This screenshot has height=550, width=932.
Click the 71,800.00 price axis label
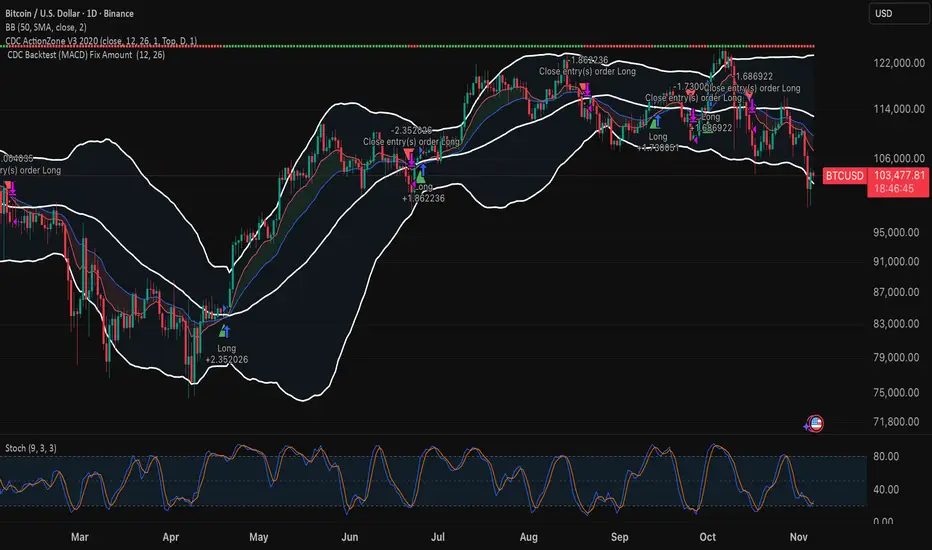click(896, 422)
